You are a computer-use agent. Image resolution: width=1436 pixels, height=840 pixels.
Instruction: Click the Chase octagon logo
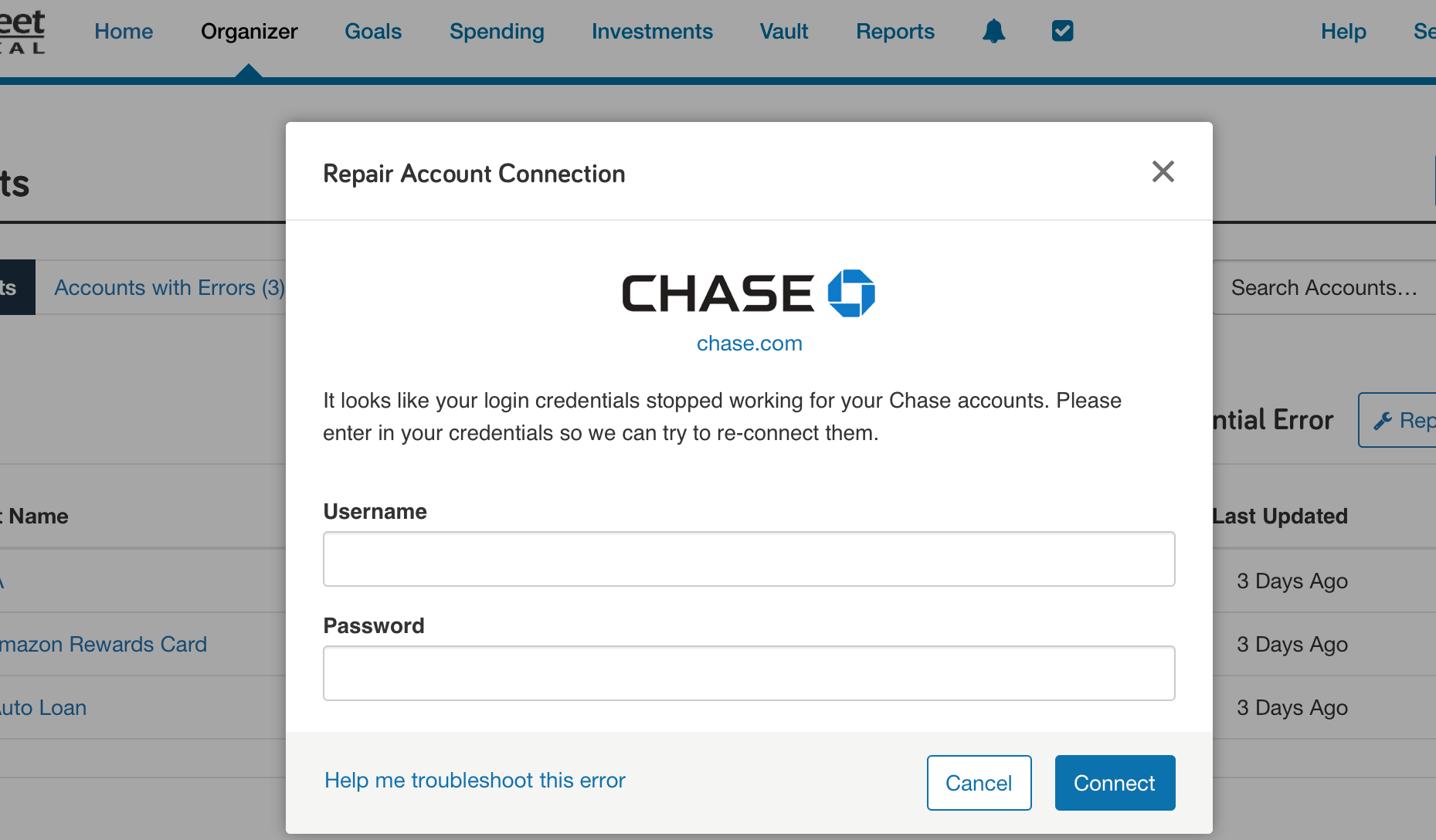click(851, 293)
